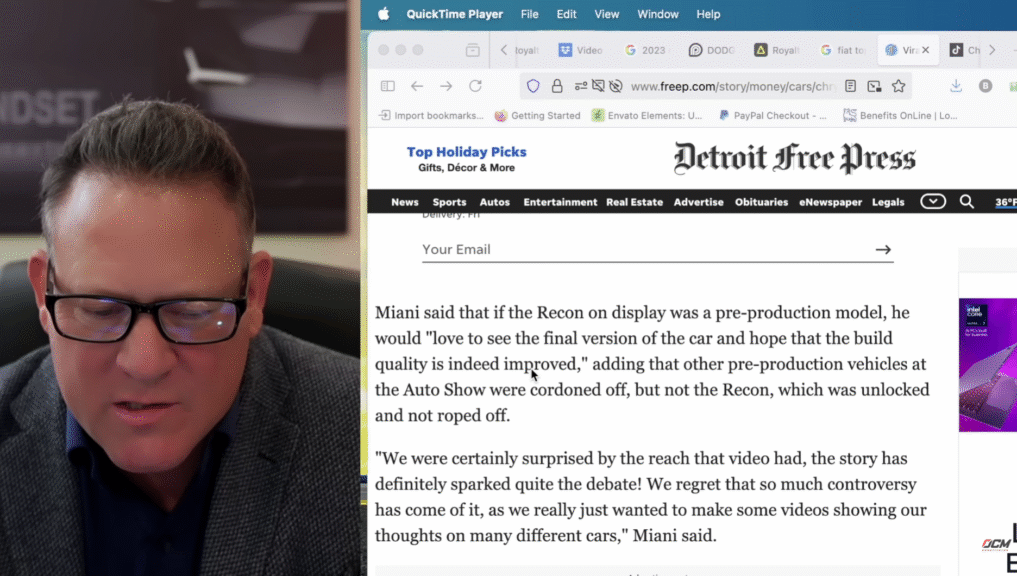The width and height of the screenshot is (1017, 576).
Task: Expand more sections dropdown in news navbar
Action: pos(932,202)
